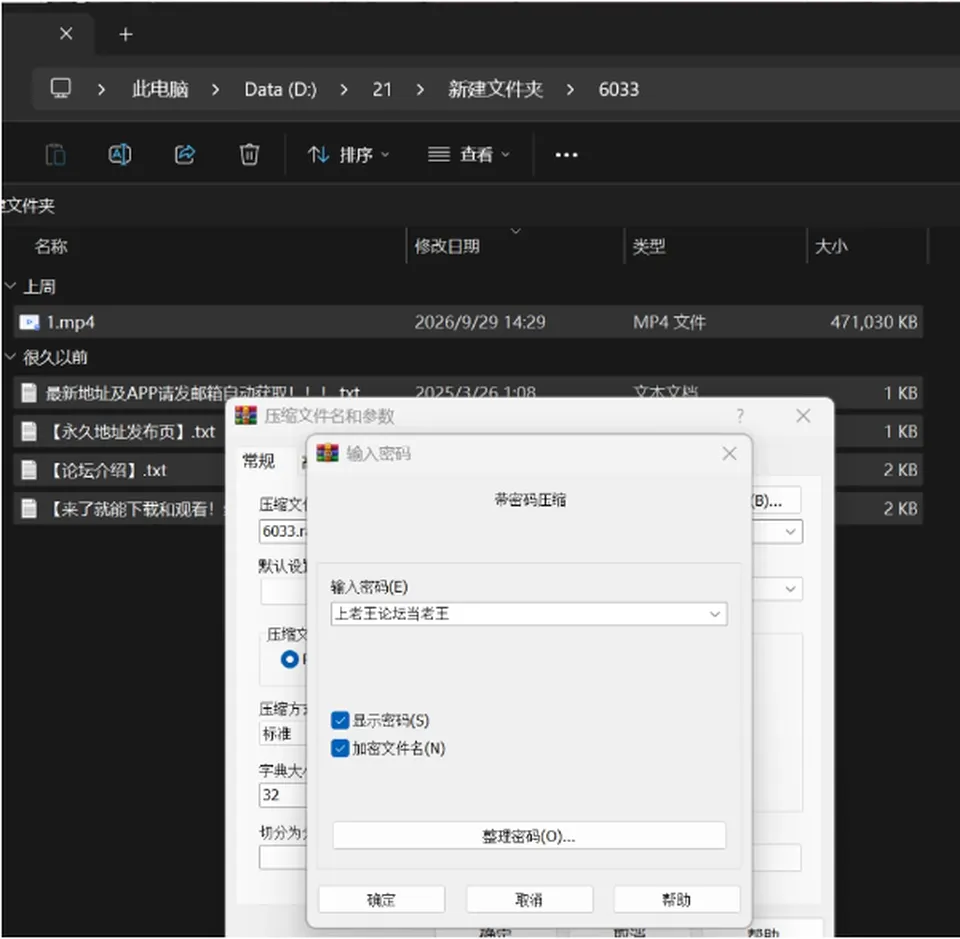Click the rename icon in Explorer toolbar

point(120,154)
